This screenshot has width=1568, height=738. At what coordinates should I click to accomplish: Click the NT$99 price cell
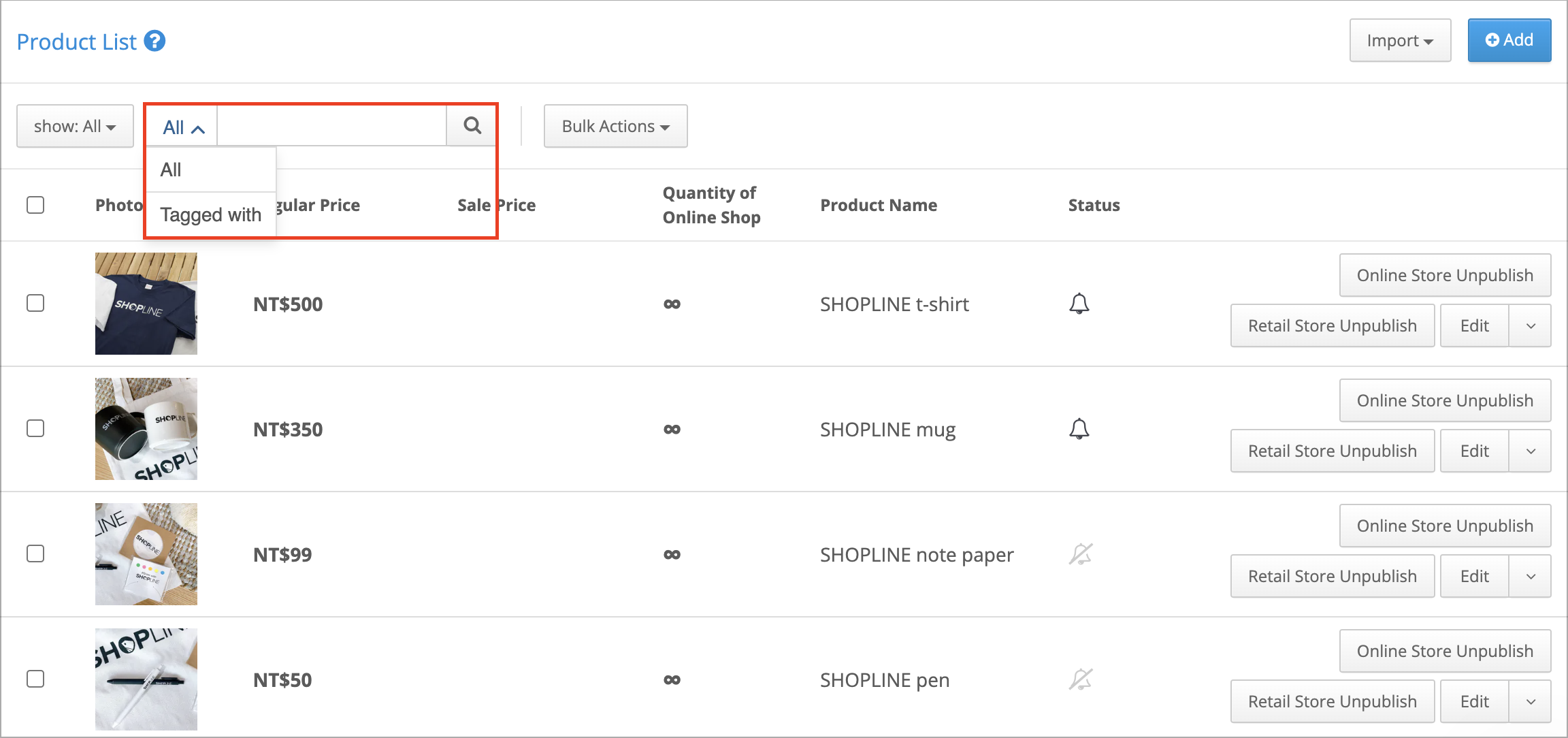click(282, 555)
